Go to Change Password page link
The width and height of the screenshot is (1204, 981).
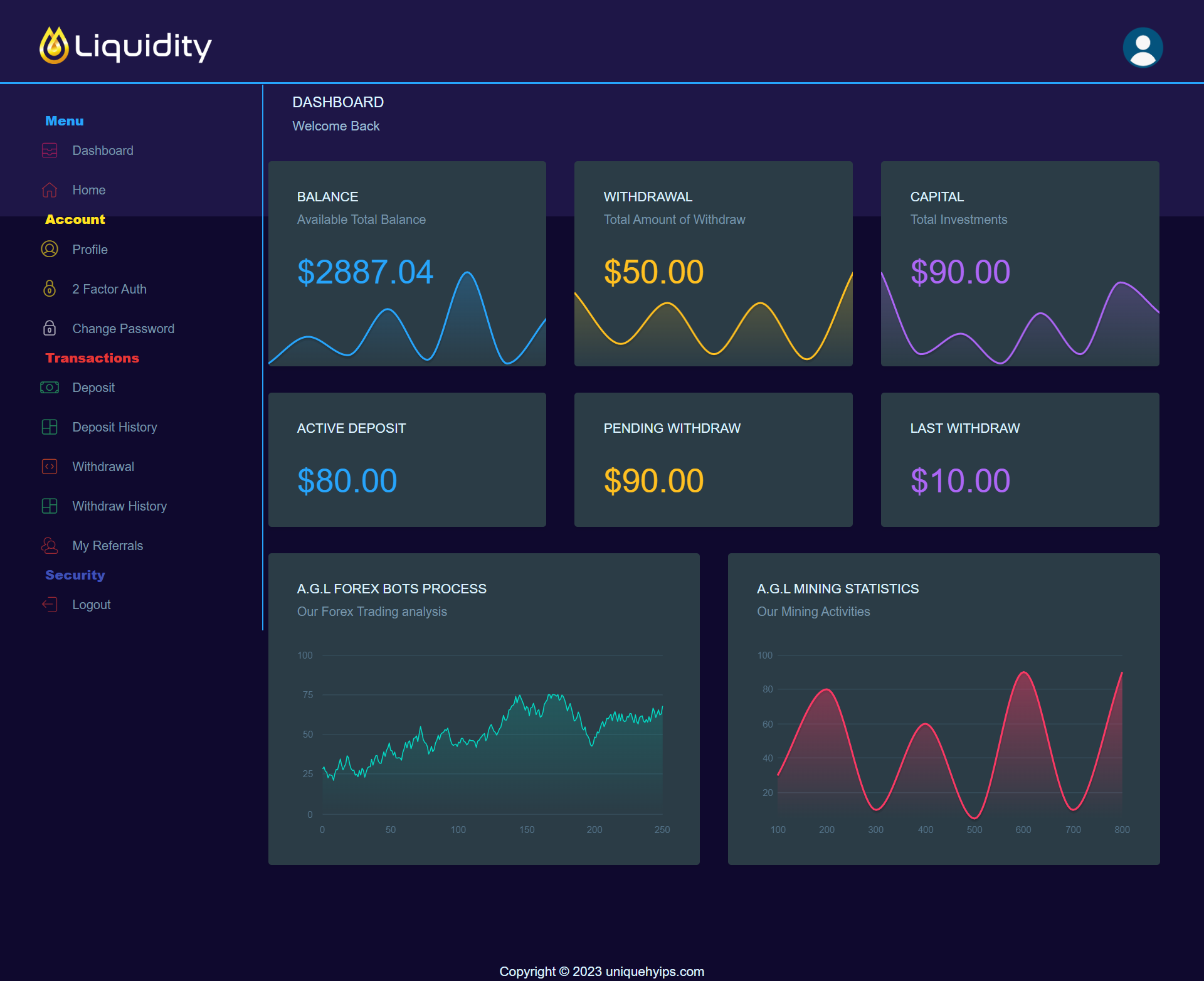tap(123, 329)
